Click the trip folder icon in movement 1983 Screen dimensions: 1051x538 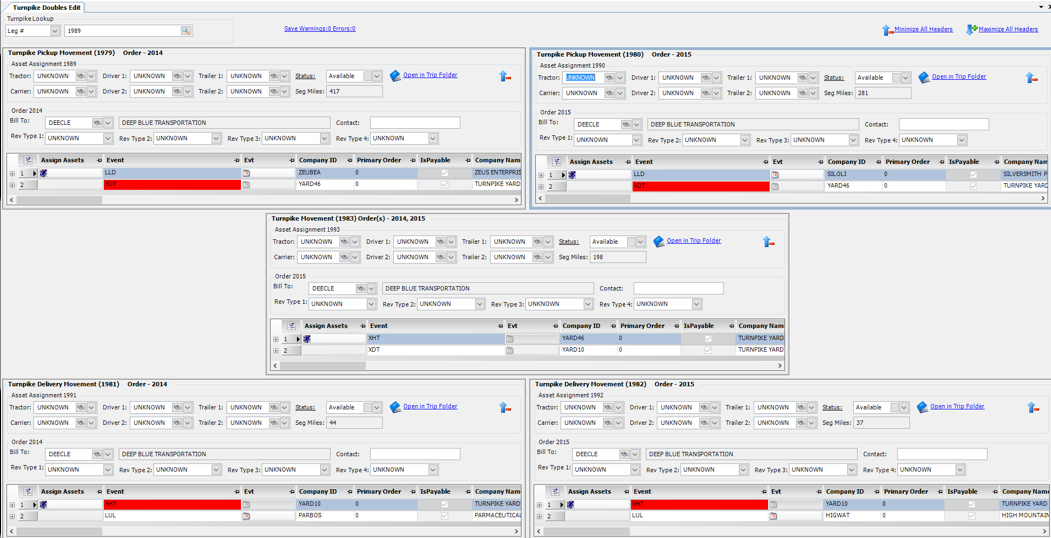coord(658,241)
